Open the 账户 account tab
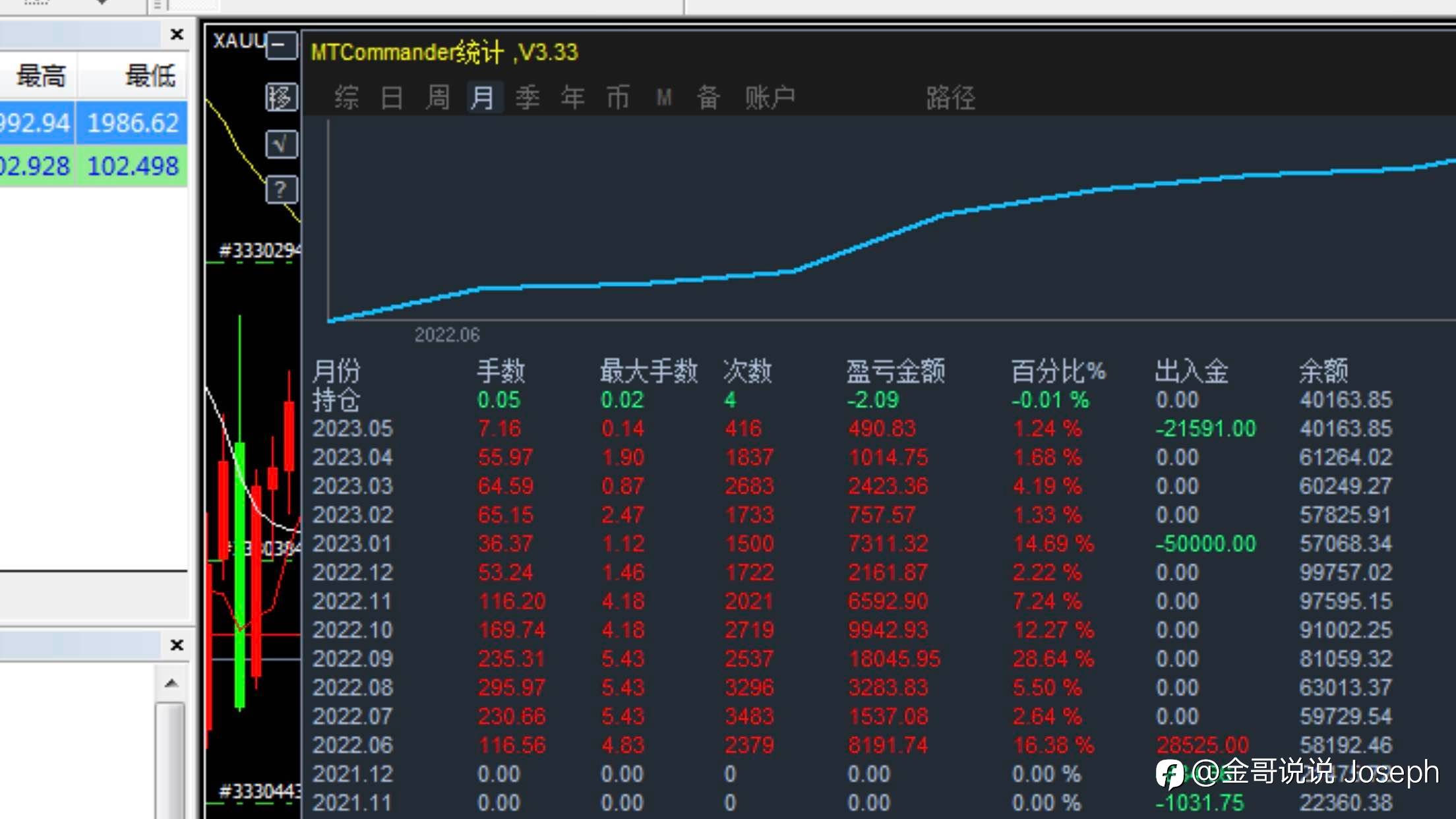This screenshot has width=1456, height=819. click(770, 98)
